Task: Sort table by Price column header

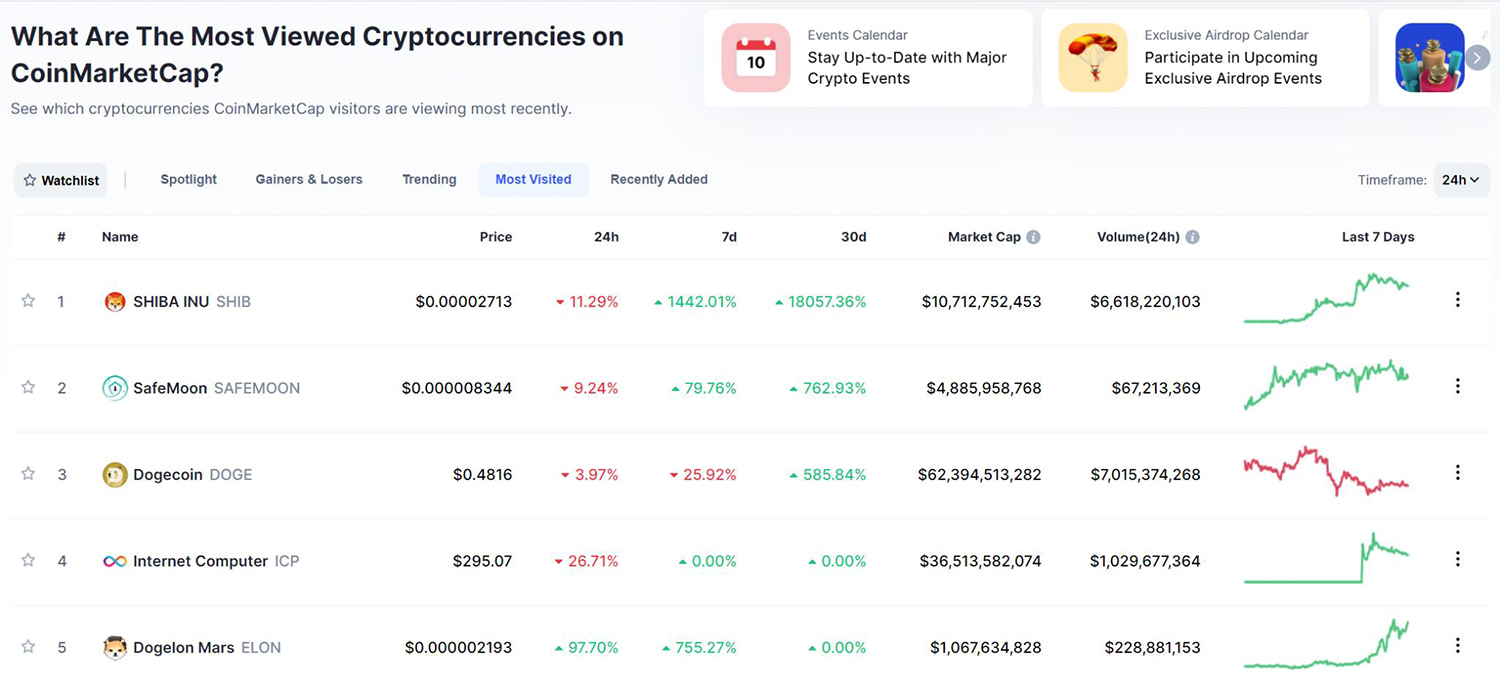Action: point(495,237)
